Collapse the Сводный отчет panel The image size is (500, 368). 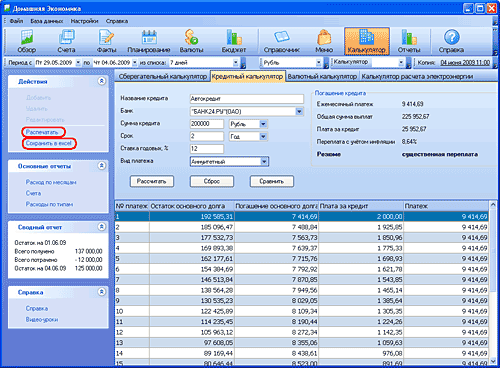[x=102, y=227]
